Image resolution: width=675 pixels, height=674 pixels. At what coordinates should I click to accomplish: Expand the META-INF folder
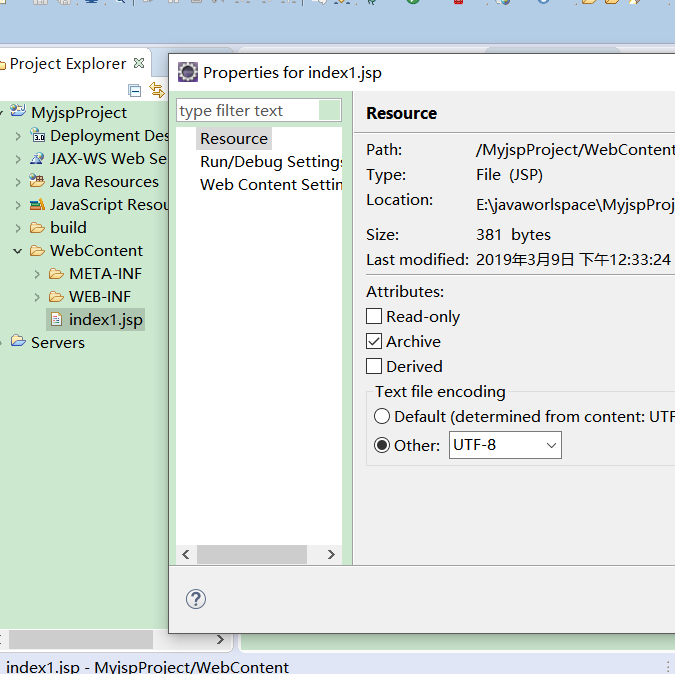click(37, 274)
